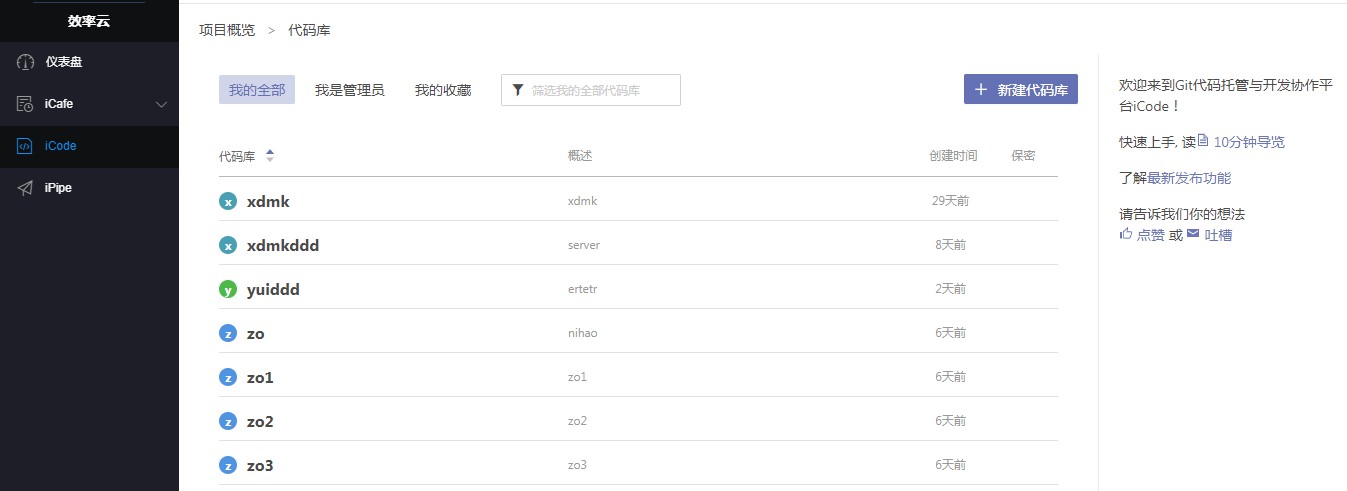1347x491 pixels.
Task: Click the zo2 repository avatar icon
Action: point(228,421)
